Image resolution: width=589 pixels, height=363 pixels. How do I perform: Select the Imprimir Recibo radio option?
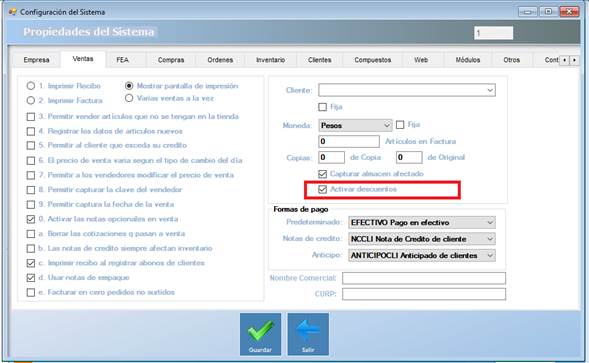[x=30, y=86]
